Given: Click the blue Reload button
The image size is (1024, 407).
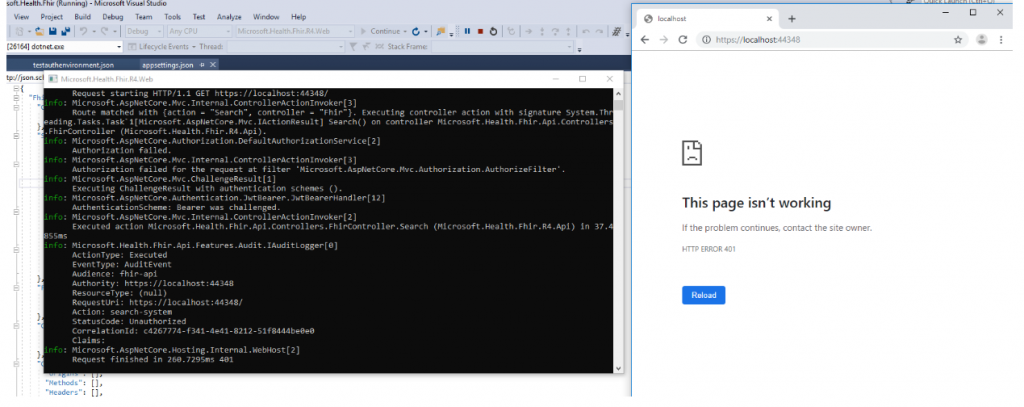Looking at the screenshot, I should coord(703,295).
